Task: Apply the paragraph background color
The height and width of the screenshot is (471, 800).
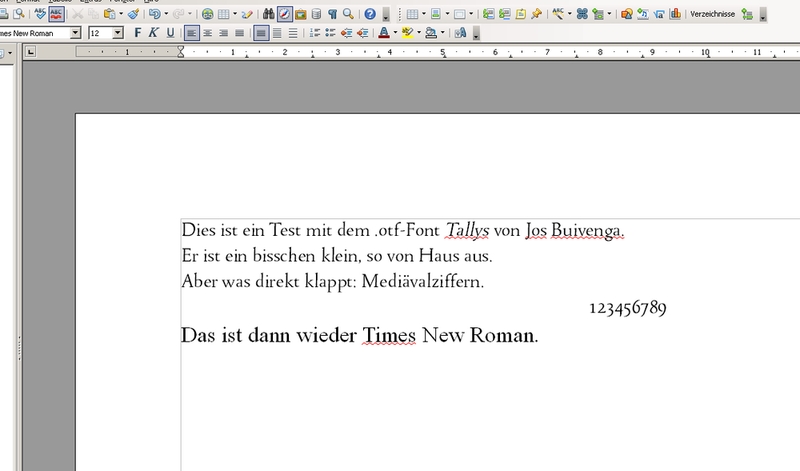Action: (x=431, y=33)
